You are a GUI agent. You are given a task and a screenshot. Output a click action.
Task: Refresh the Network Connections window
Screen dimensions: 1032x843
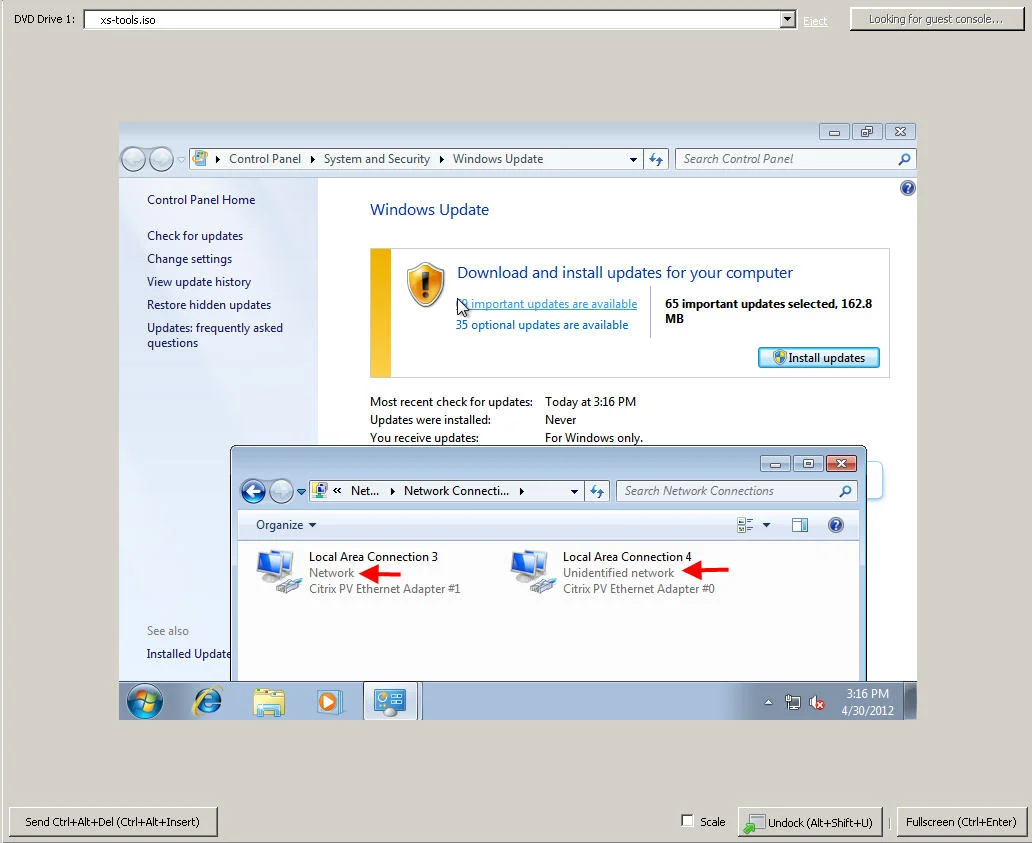598,491
